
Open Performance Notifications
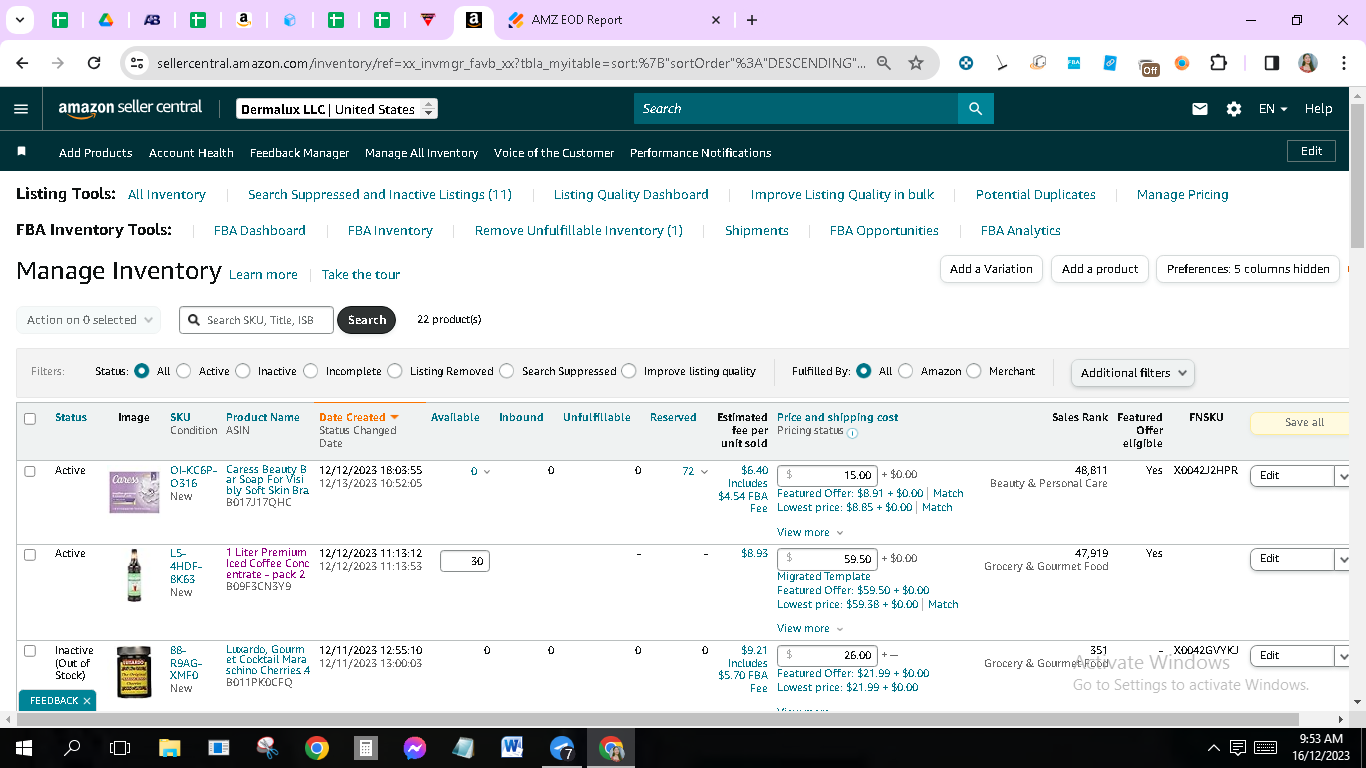coord(700,153)
